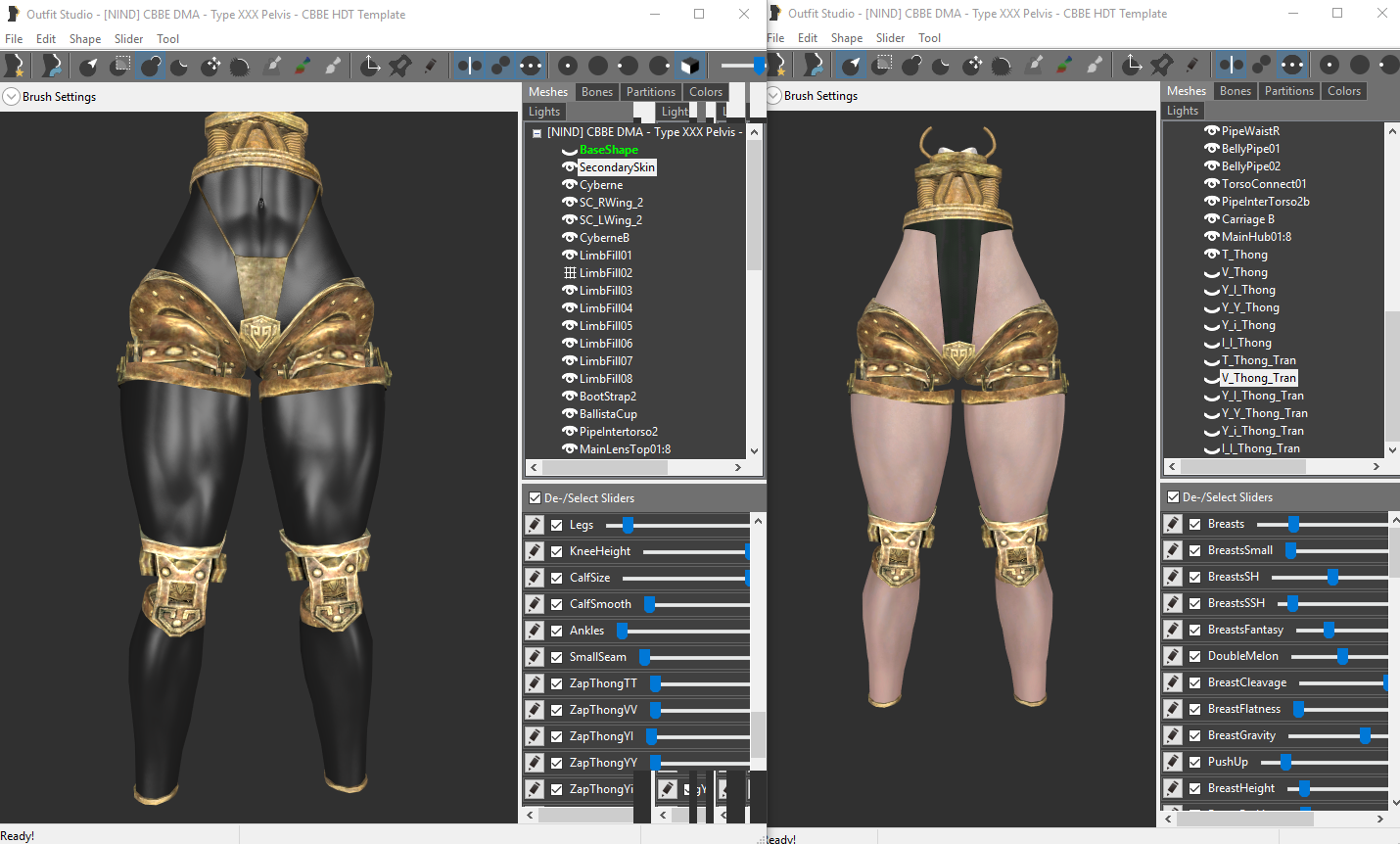Click up arrow of right mesh list scrollbar
This screenshot has width=1400, height=844.
(x=1393, y=130)
